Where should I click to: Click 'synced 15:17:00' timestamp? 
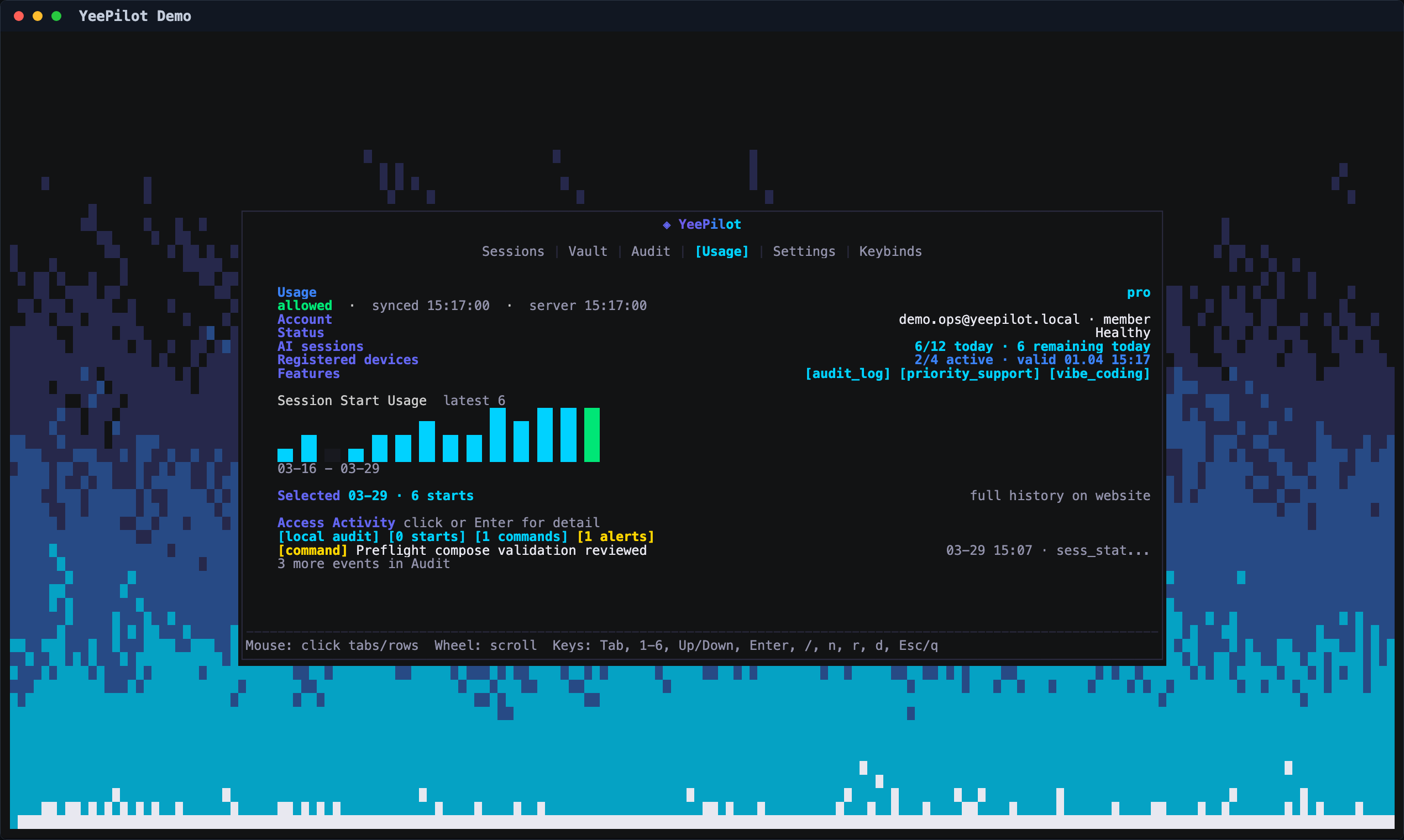(430, 306)
